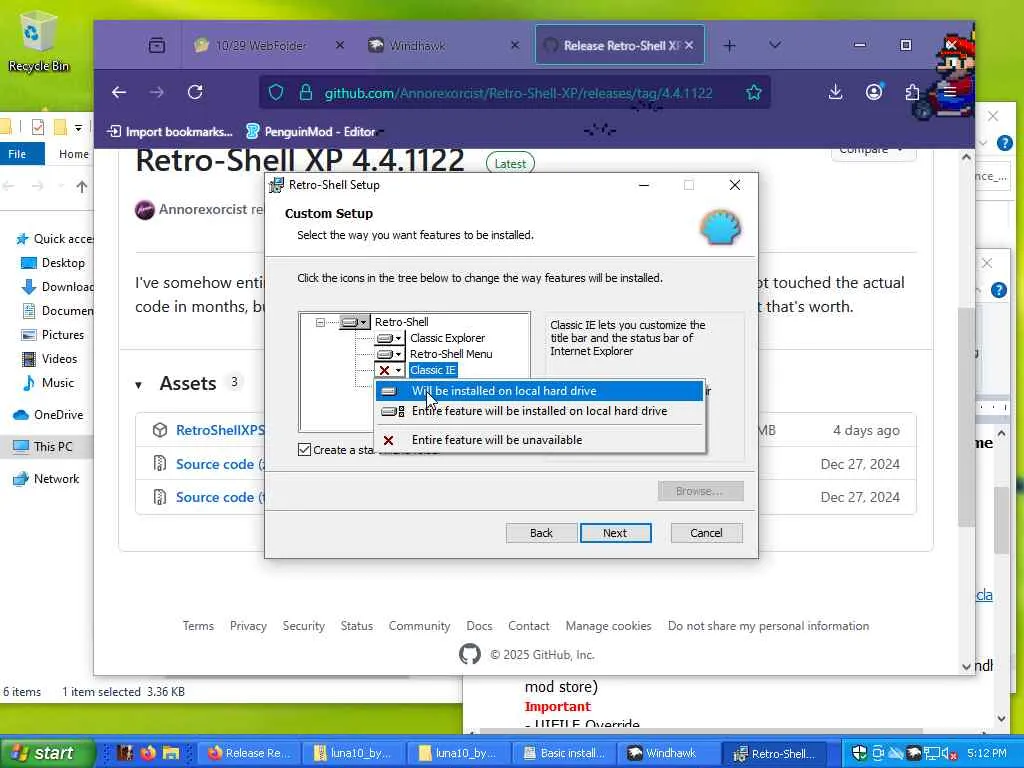
Task: Select Desktop in Explorer navigation pane
Action: [x=56, y=263]
